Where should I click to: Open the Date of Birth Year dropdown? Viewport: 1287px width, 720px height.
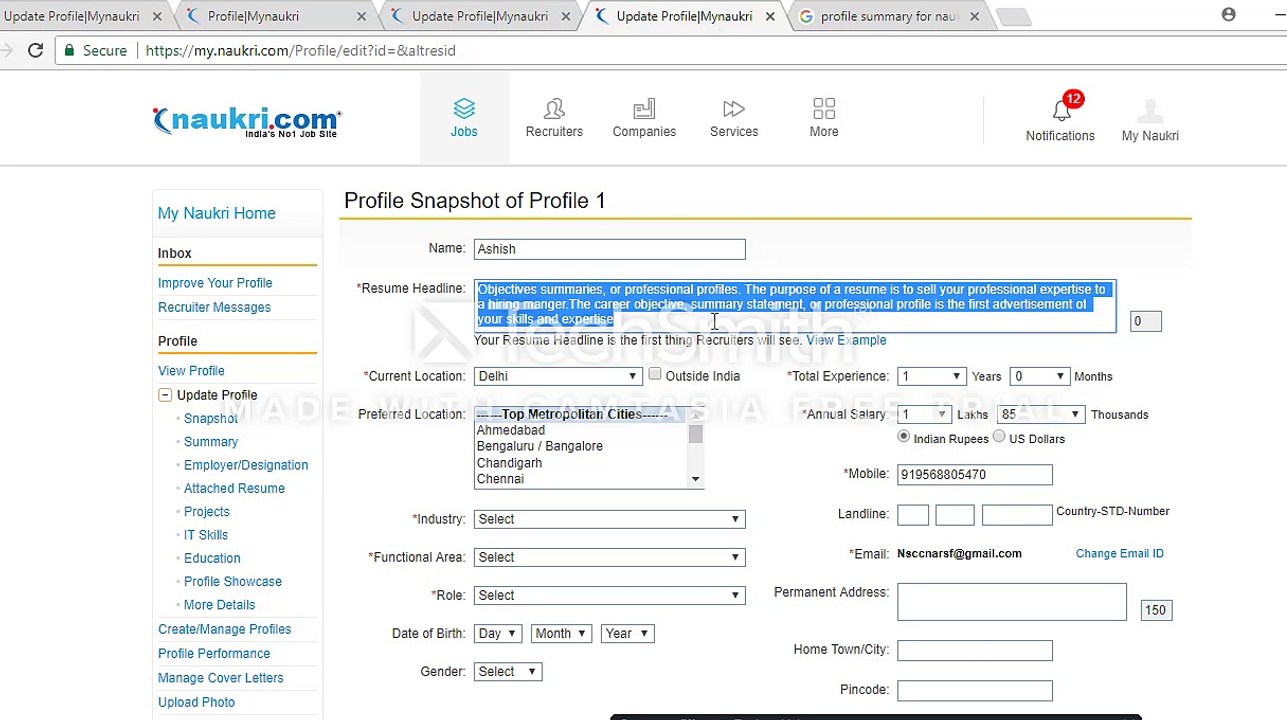point(627,633)
